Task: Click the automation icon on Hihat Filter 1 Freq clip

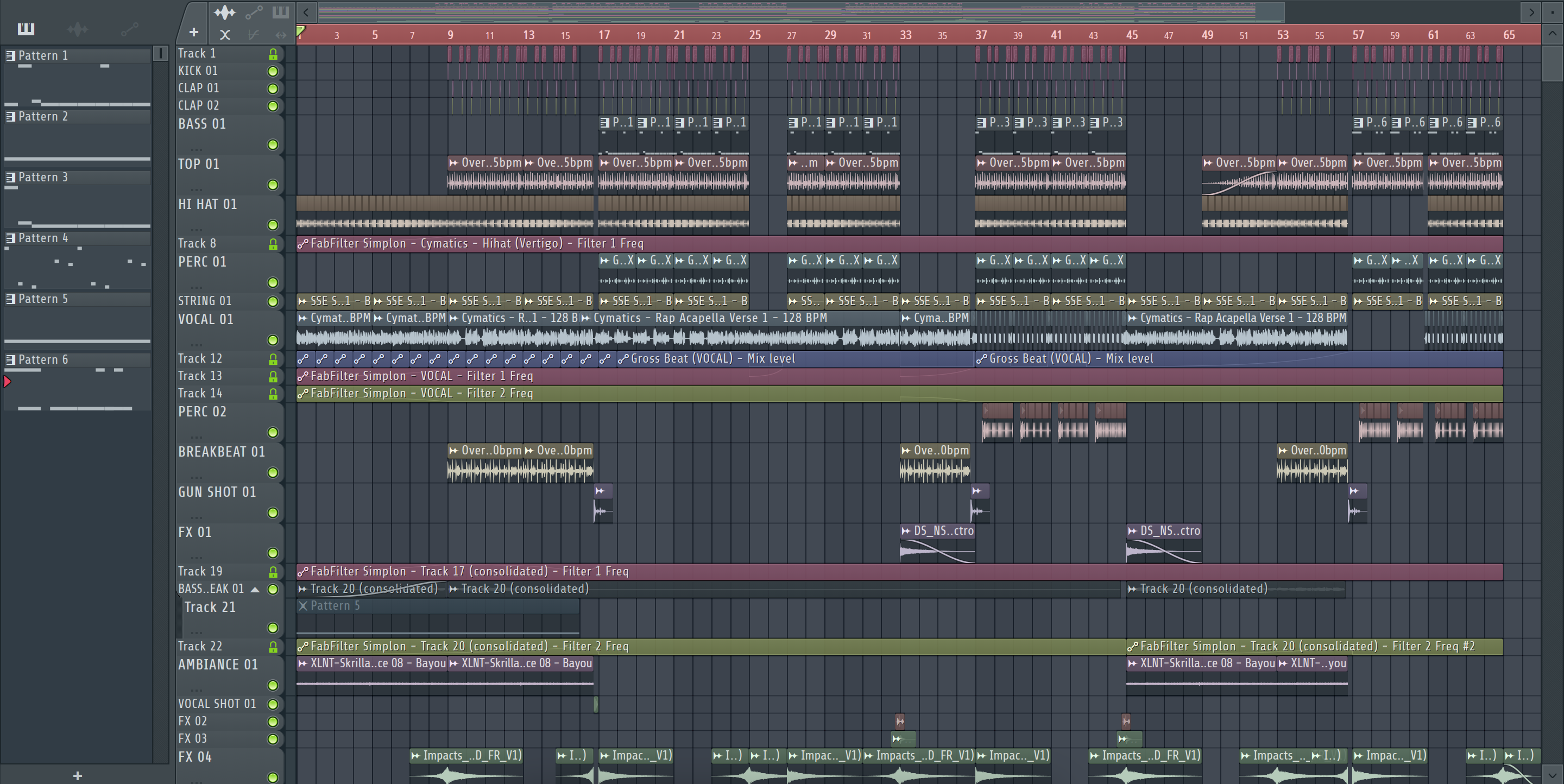Action: click(x=303, y=244)
